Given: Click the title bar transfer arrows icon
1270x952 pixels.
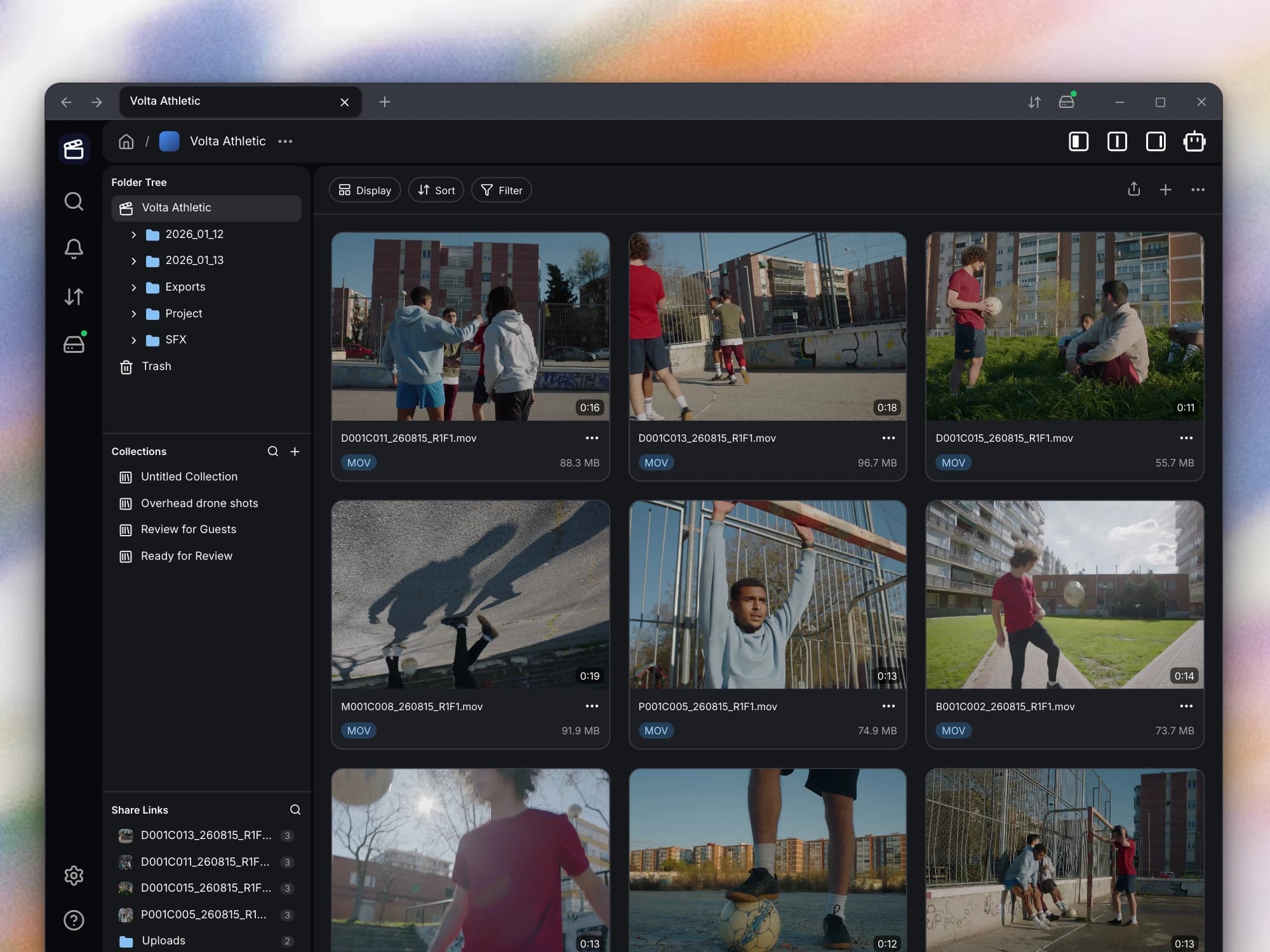Looking at the screenshot, I should pyautogui.click(x=1034, y=102).
